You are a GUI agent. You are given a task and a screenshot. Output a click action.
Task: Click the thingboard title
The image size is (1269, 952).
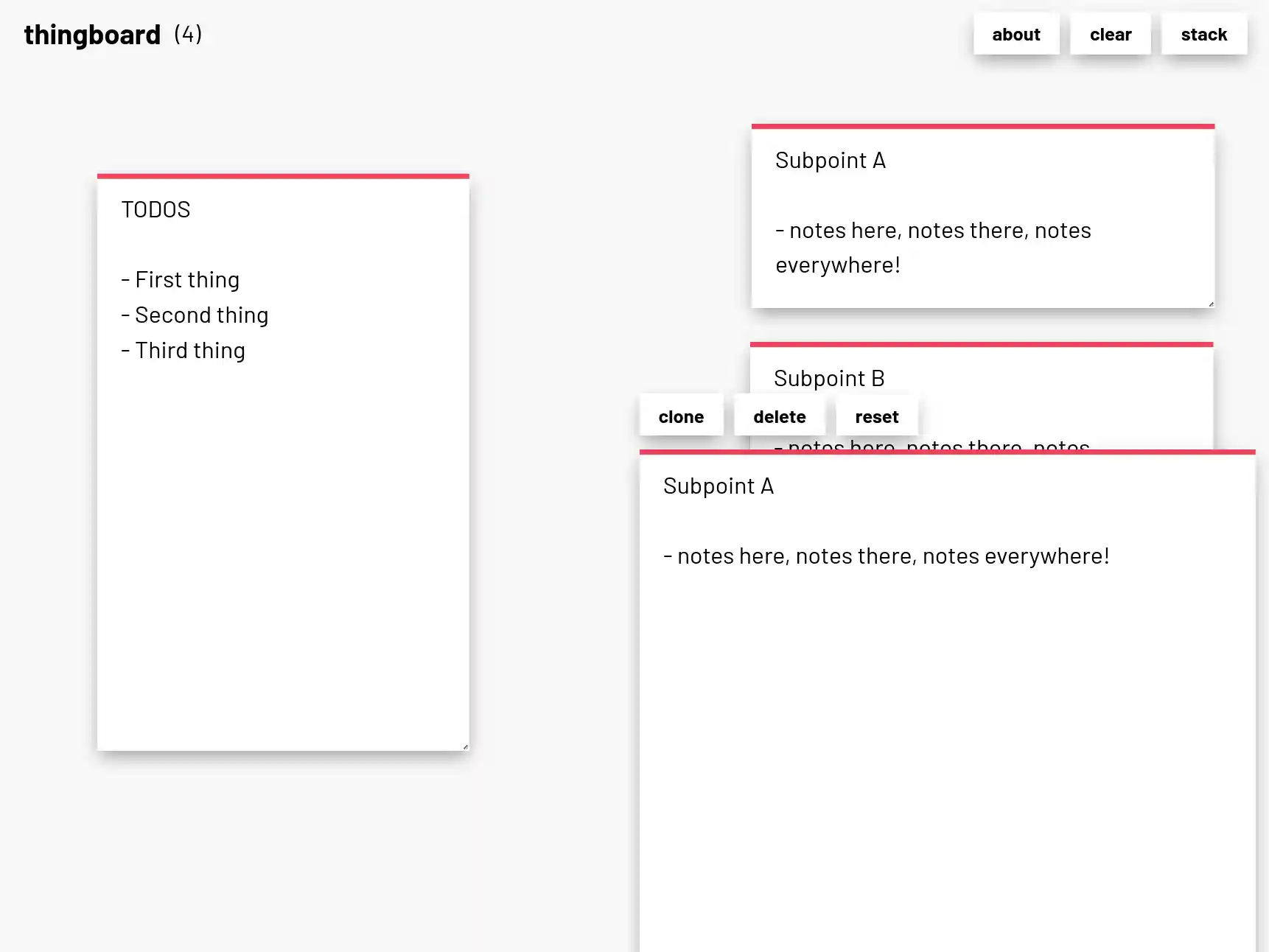point(92,34)
